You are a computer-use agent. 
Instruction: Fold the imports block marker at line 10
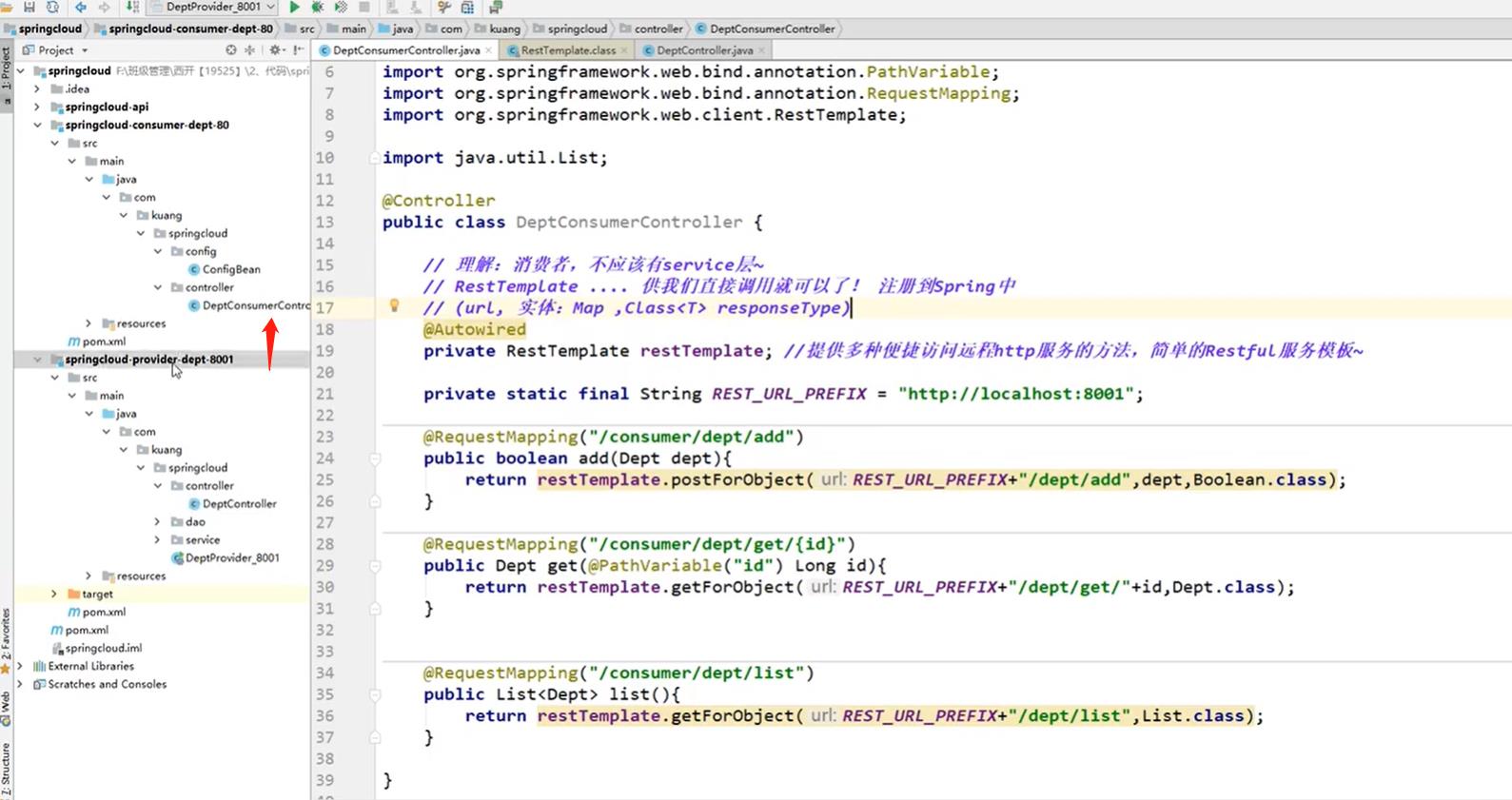375,158
